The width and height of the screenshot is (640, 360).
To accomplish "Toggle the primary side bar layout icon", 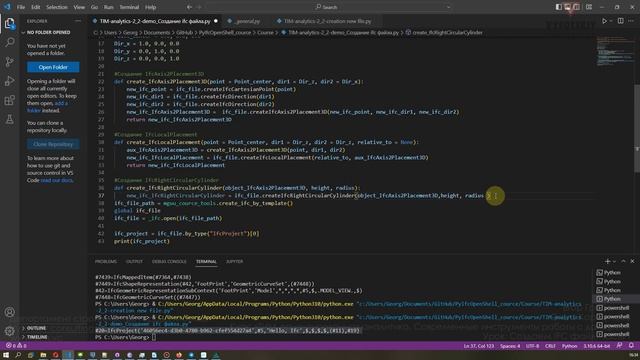I will [x=558, y=7].
